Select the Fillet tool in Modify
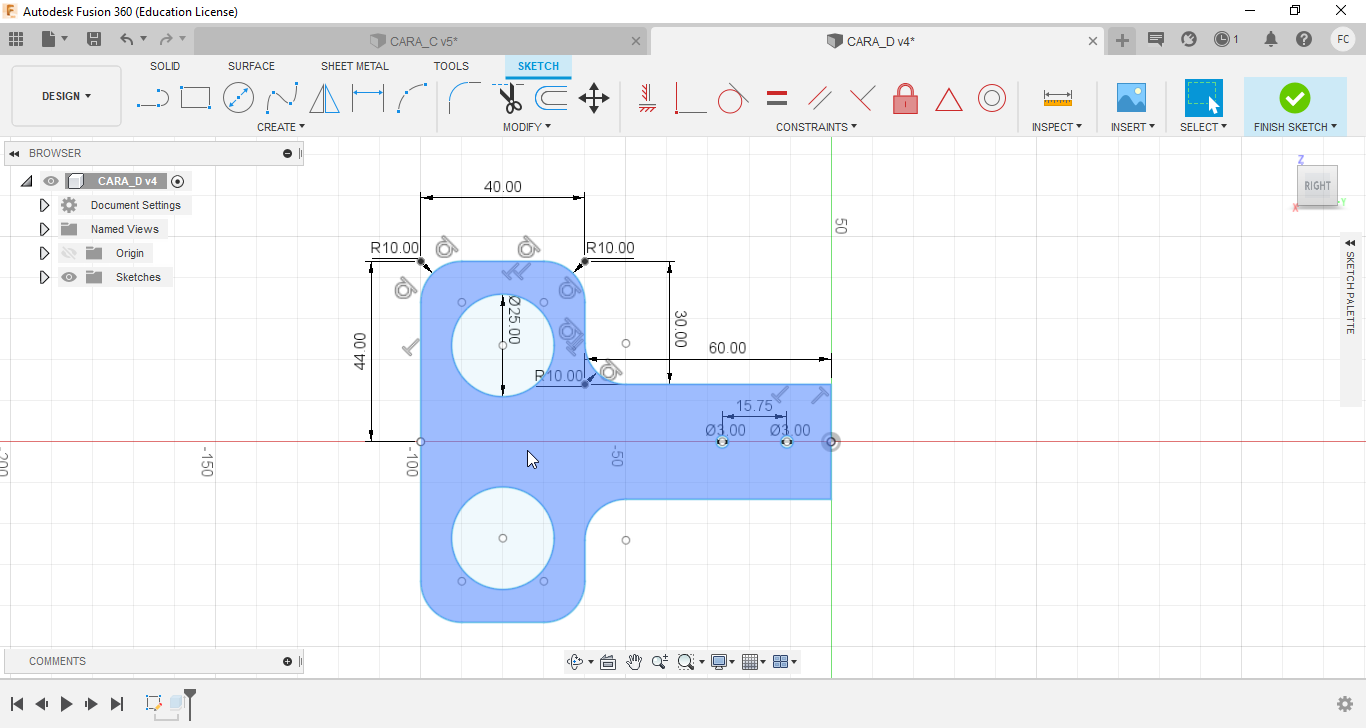 (x=464, y=98)
